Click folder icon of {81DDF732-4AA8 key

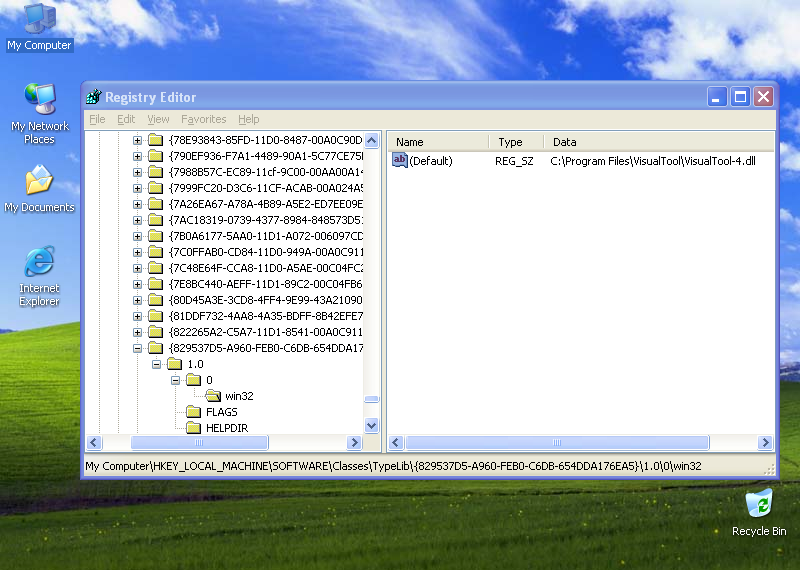[156, 316]
